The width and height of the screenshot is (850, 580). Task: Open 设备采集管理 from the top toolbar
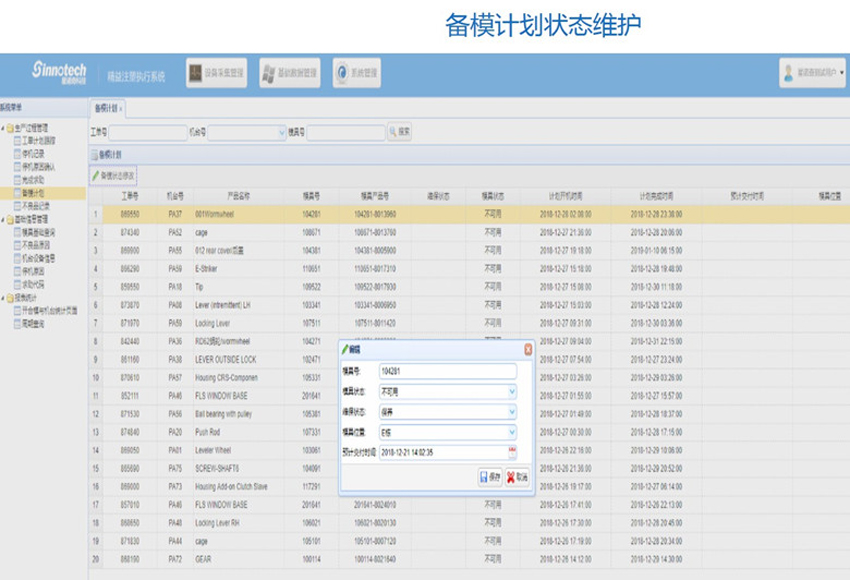(x=217, y=73)
